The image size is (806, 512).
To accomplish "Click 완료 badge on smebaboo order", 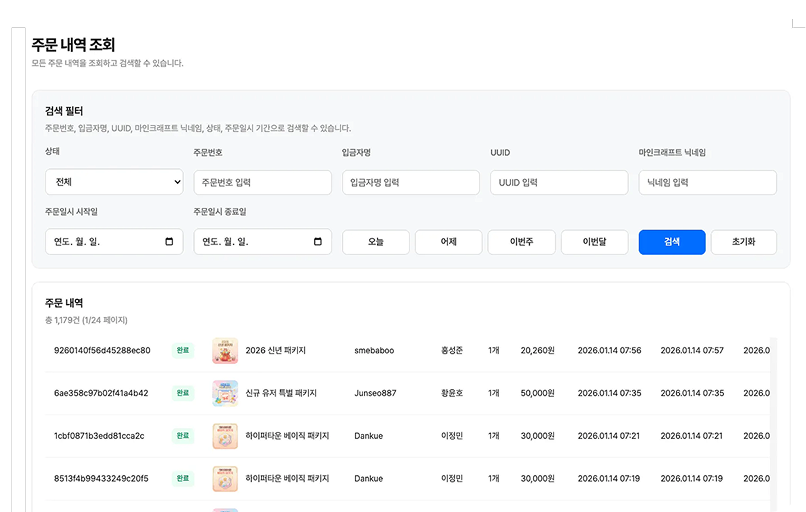I will [183, 351].
